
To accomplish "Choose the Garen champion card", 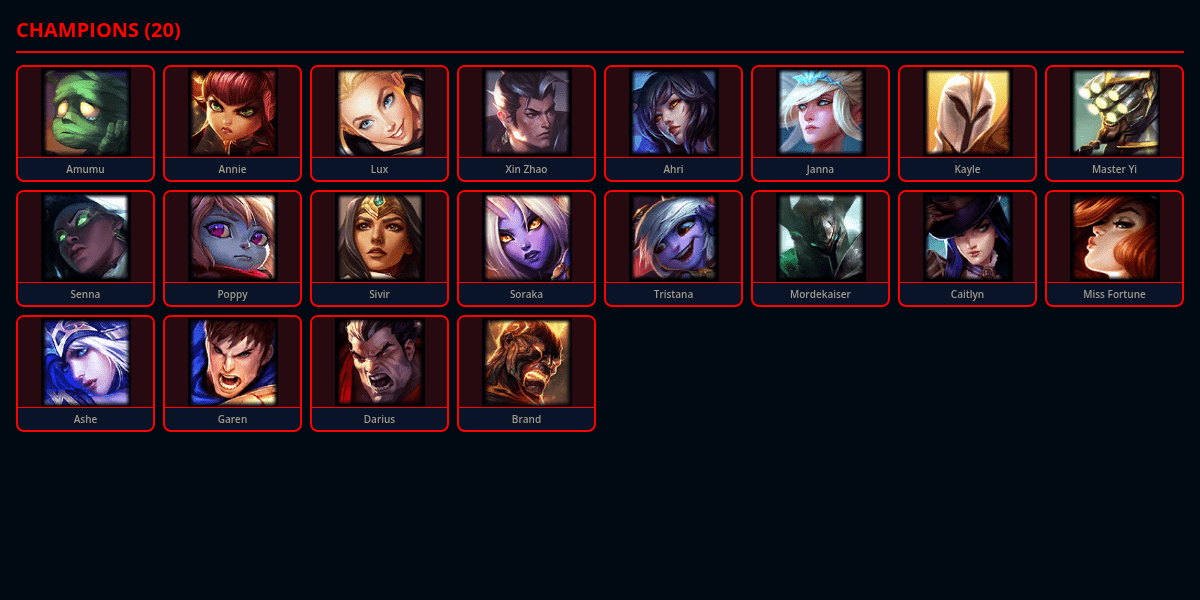I will 232,373.
